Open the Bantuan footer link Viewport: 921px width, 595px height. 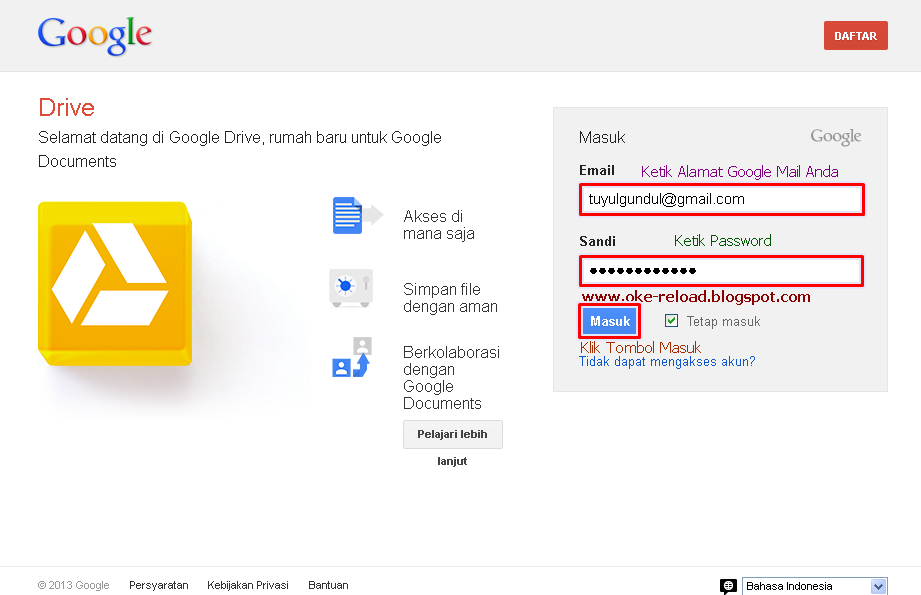coord(328,585)
